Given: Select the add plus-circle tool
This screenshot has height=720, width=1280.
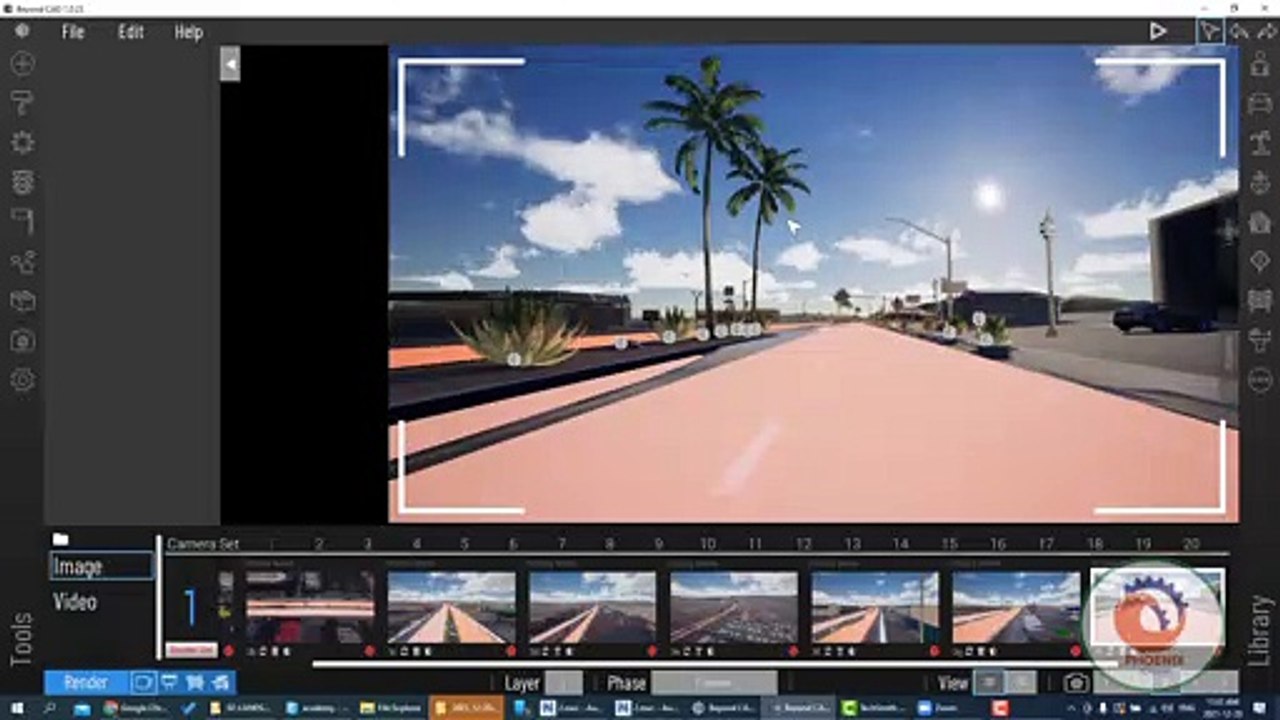Looking at the screenshot, I should click(x=22, y=64).
